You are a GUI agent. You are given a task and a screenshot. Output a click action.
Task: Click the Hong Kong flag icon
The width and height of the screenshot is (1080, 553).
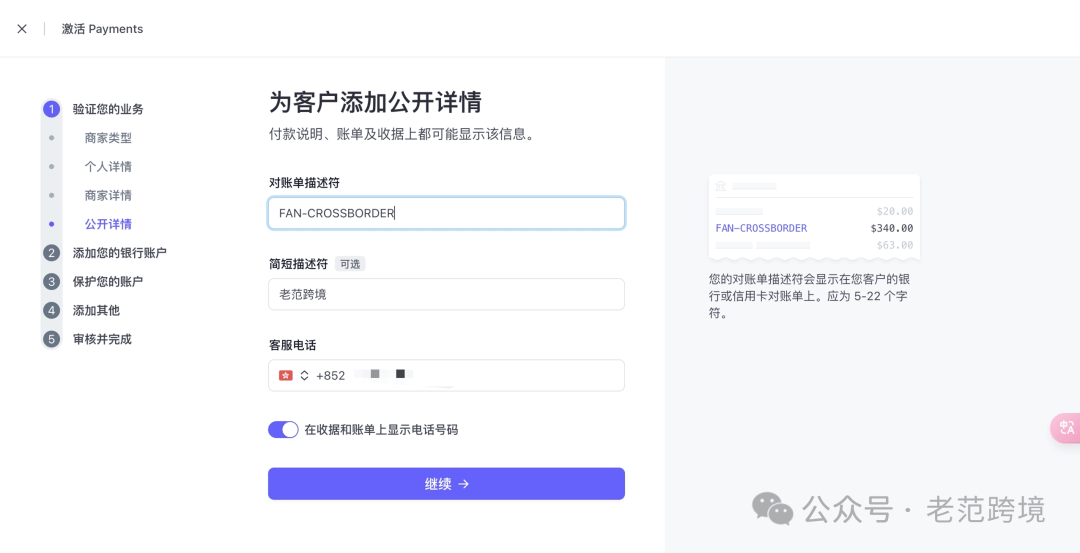tap(285, 375)
